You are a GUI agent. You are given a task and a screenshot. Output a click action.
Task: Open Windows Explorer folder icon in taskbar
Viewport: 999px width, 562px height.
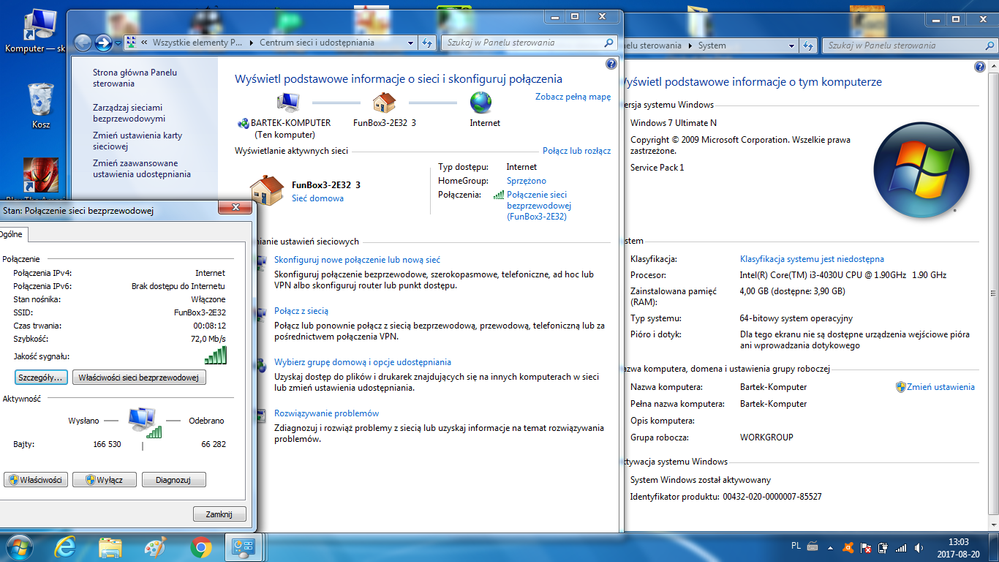tap(111, 547)
